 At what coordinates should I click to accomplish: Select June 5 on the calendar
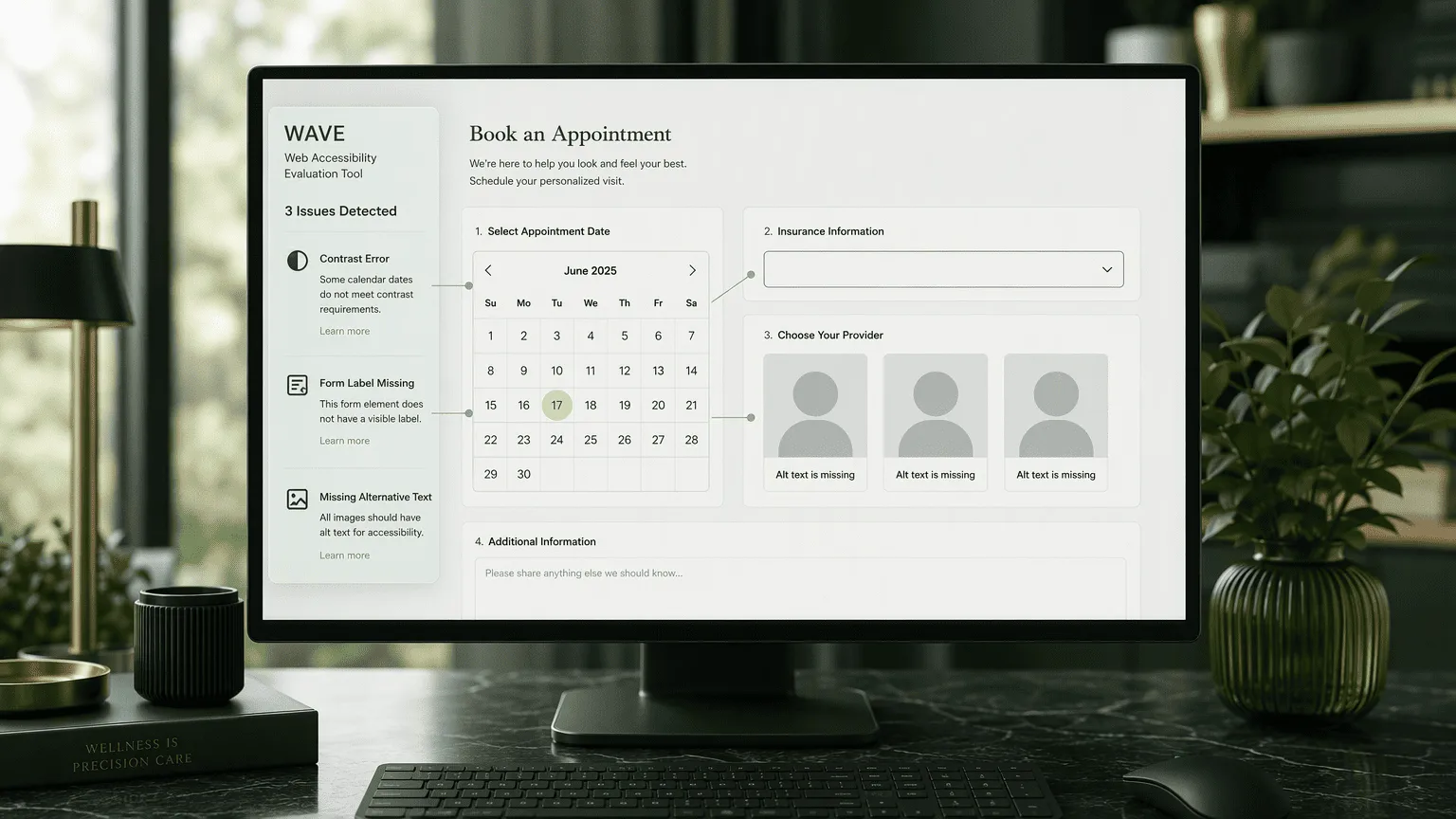[x=625, y=336]
